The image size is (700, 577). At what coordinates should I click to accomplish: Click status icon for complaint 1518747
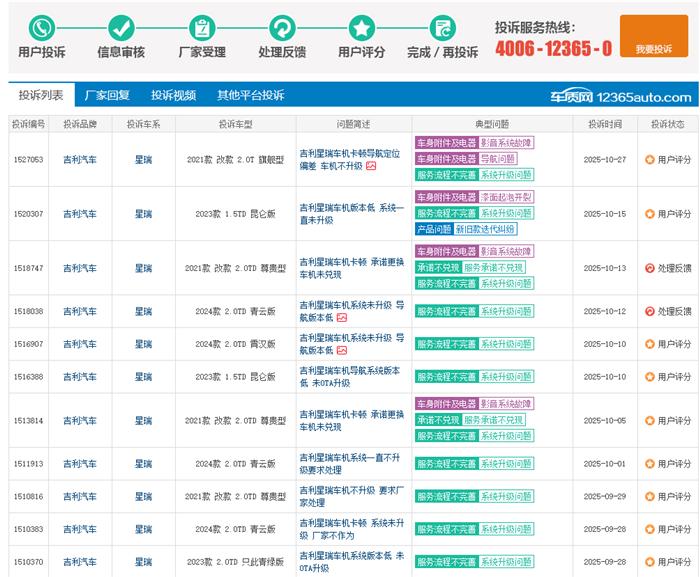click(650, 268)
